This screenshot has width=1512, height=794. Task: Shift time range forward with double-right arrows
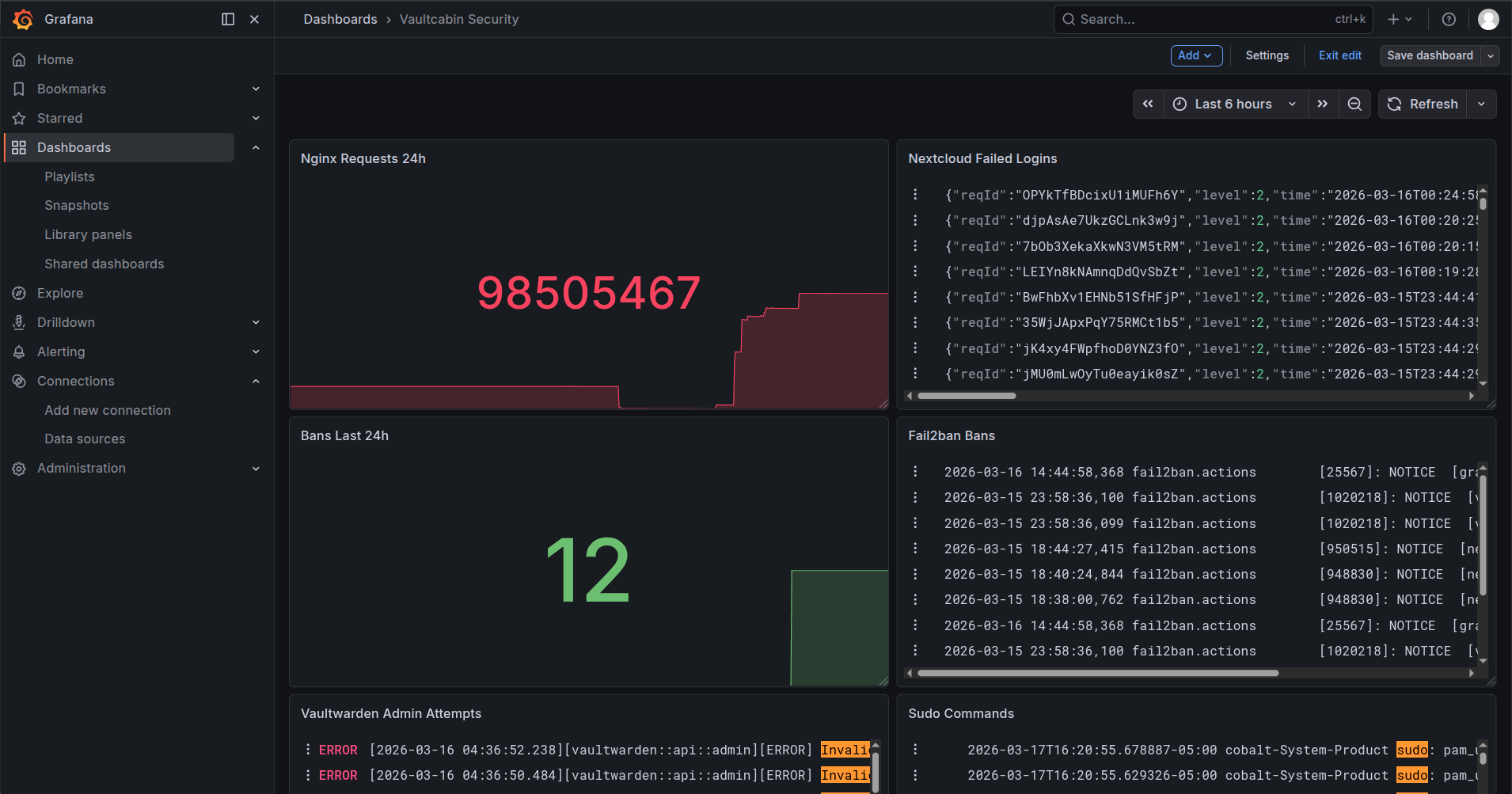point(1322,104)
